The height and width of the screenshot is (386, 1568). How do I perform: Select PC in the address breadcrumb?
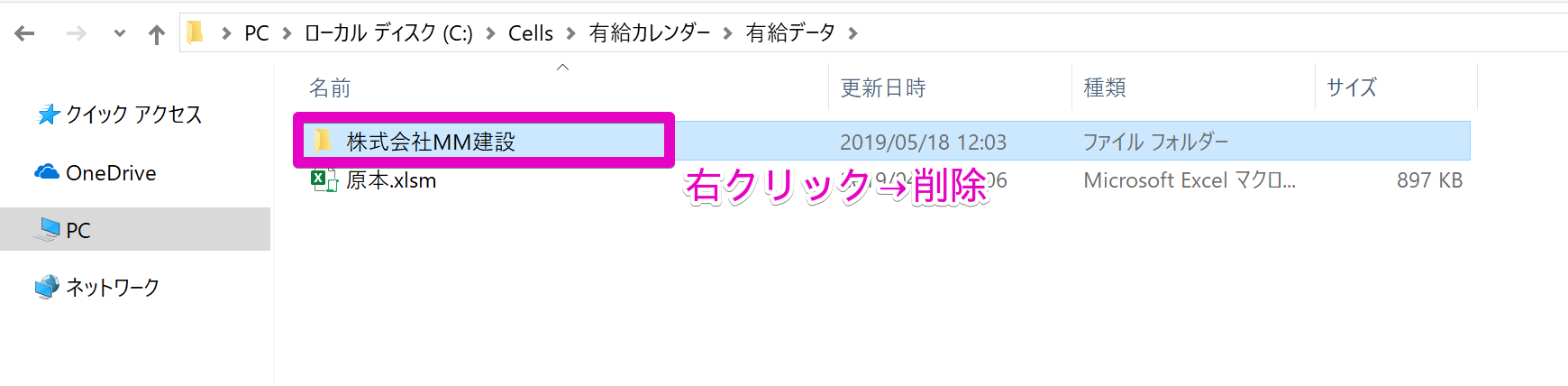click(257, 33)
